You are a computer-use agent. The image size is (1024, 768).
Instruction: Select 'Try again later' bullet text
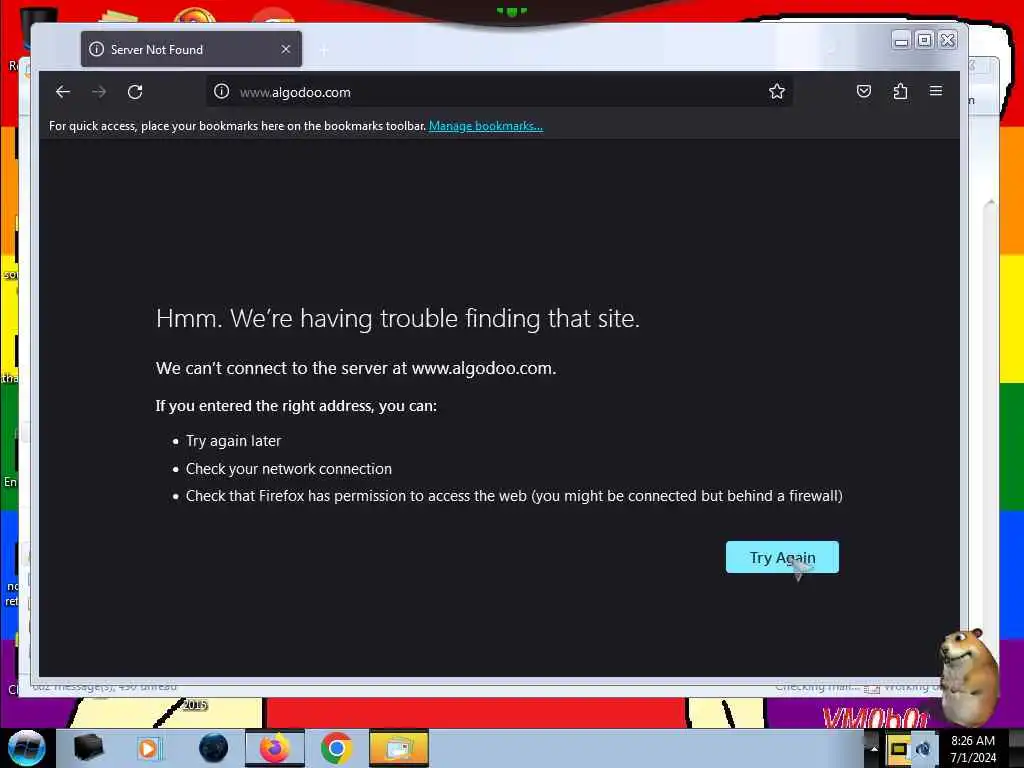[233, 441]
